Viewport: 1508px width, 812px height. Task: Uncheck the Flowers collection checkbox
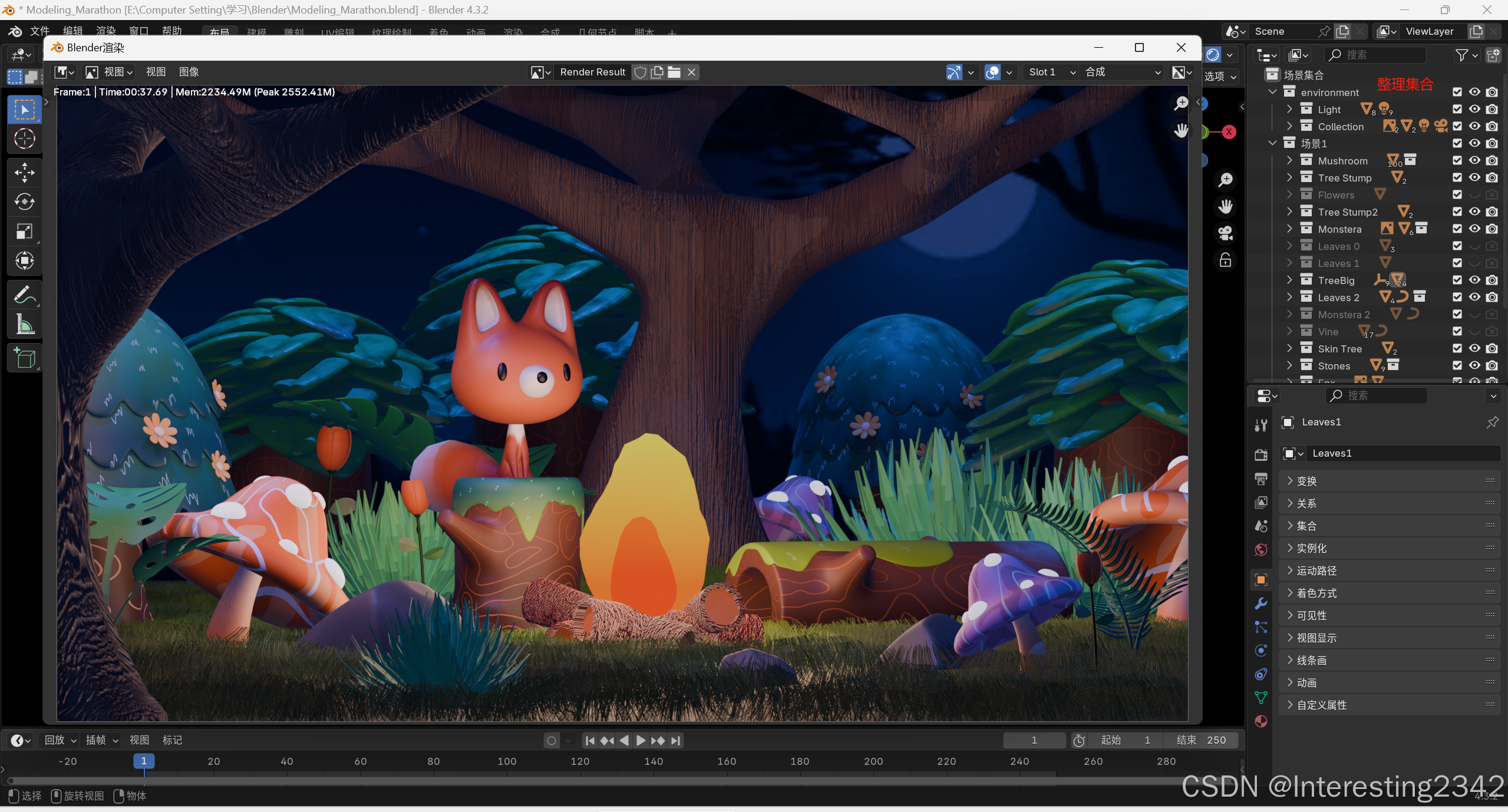pyautogui.click(x=1457, y=194)
